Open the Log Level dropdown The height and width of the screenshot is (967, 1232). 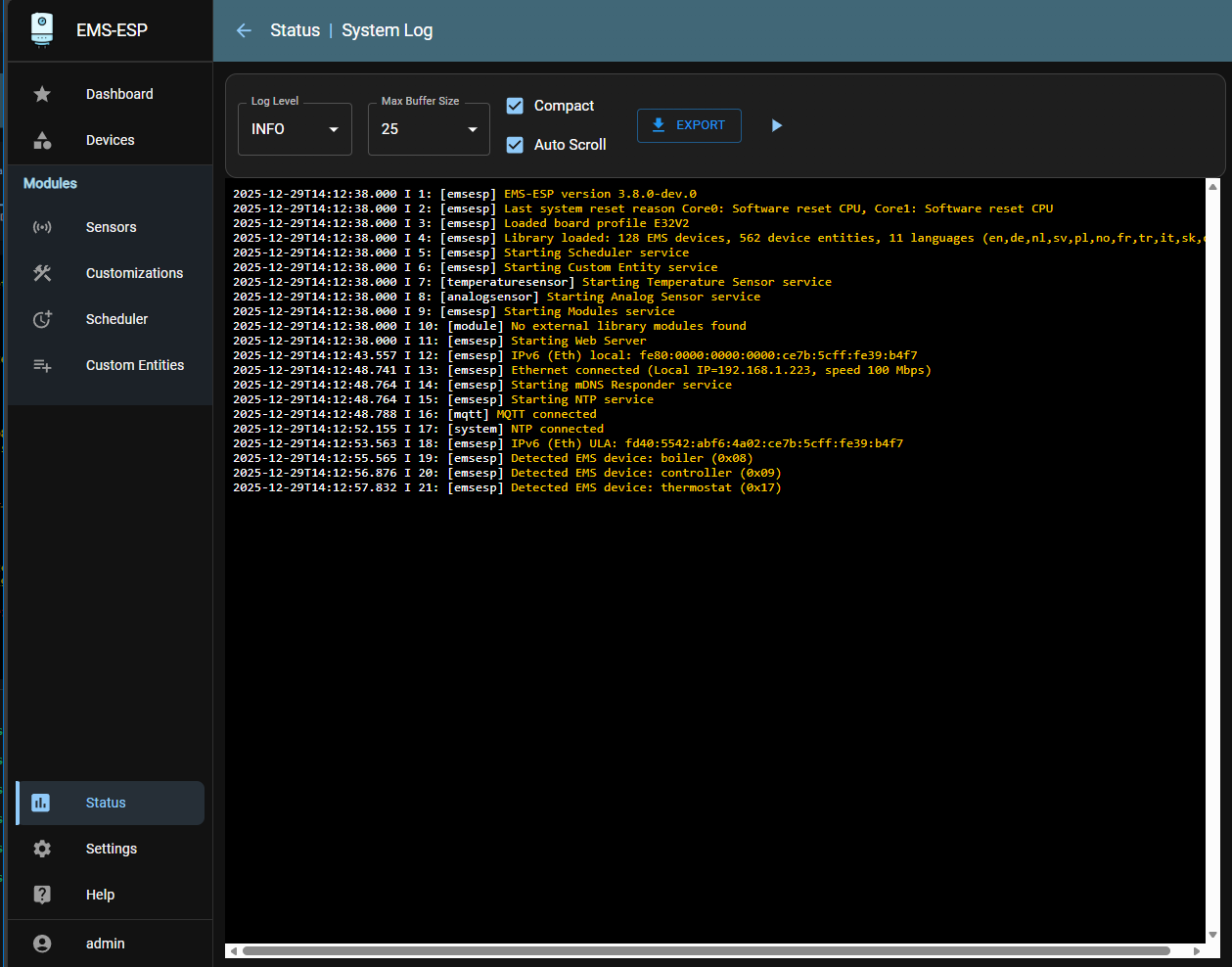click(x=295, y=129)
